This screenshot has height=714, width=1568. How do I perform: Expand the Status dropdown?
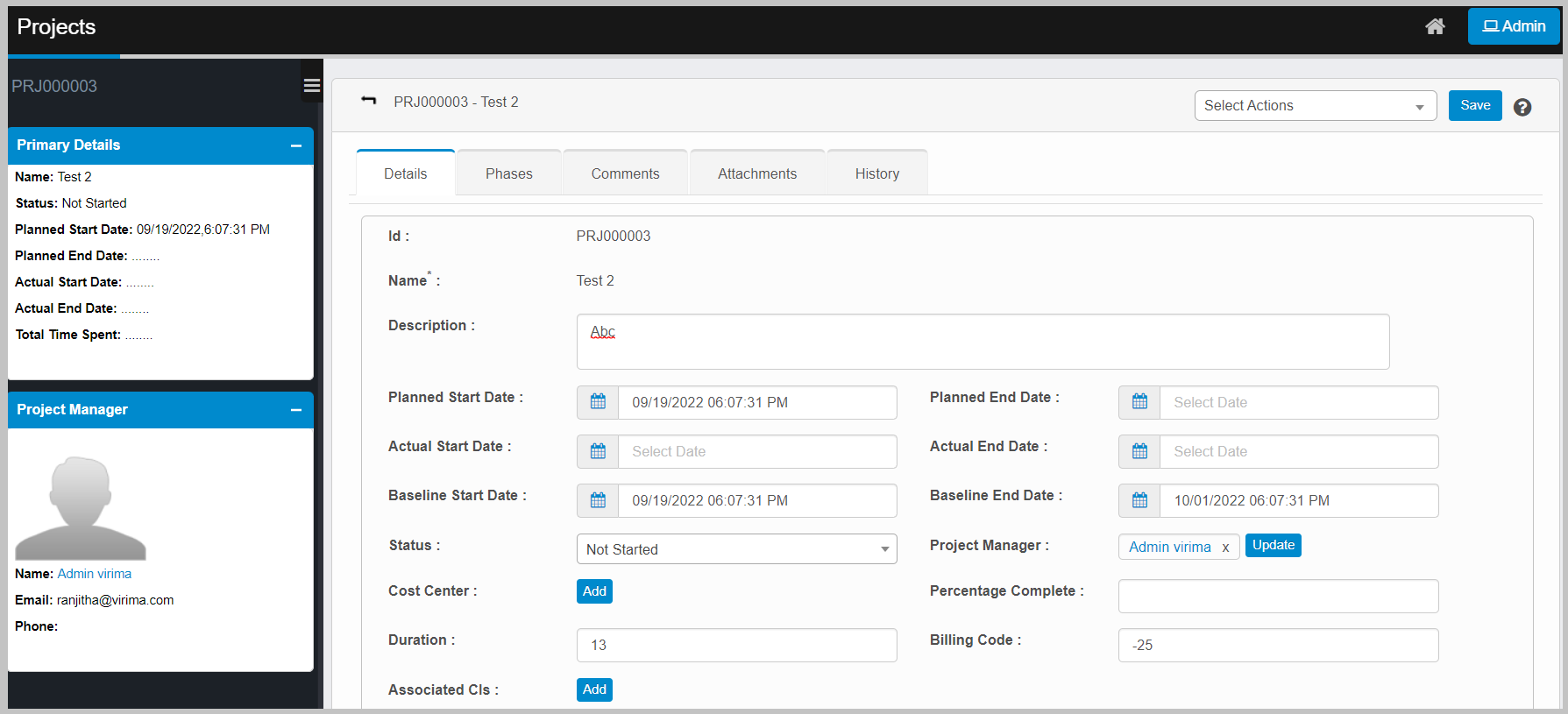(736, 549)
